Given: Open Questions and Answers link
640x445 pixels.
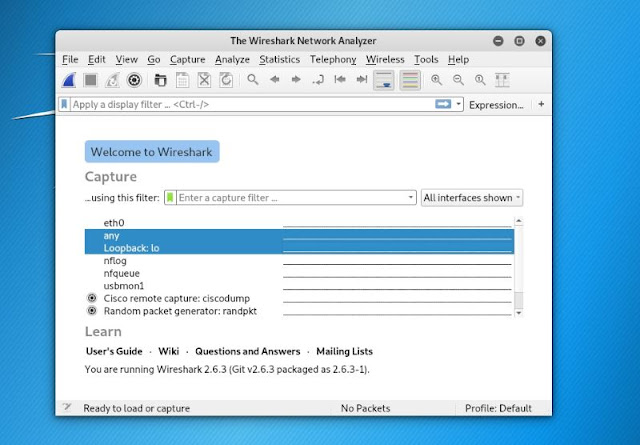Looking at the screenshot, I should pyautogui.click(x=247, y=352).
